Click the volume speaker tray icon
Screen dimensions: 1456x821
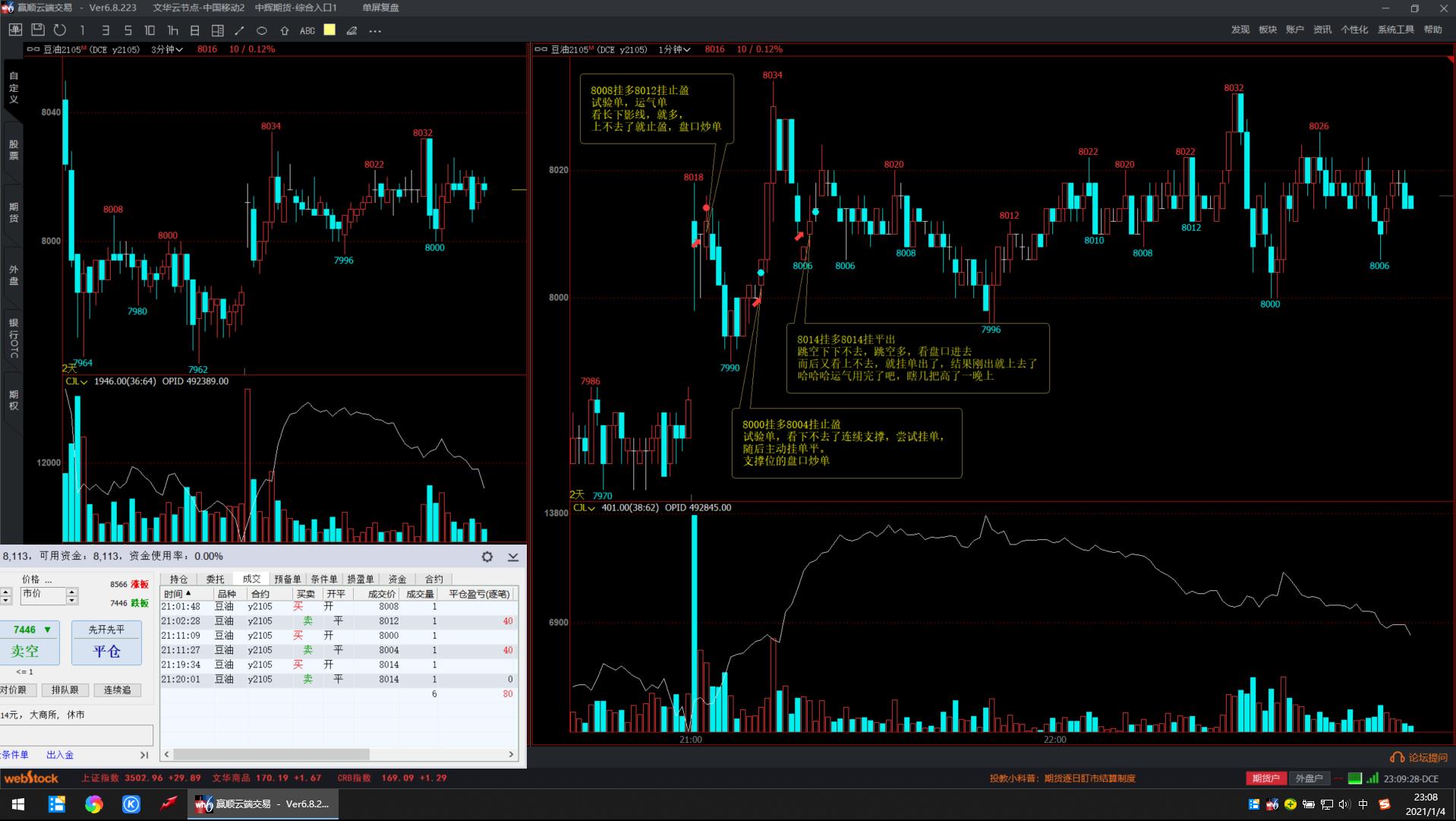pos(1344,804)
